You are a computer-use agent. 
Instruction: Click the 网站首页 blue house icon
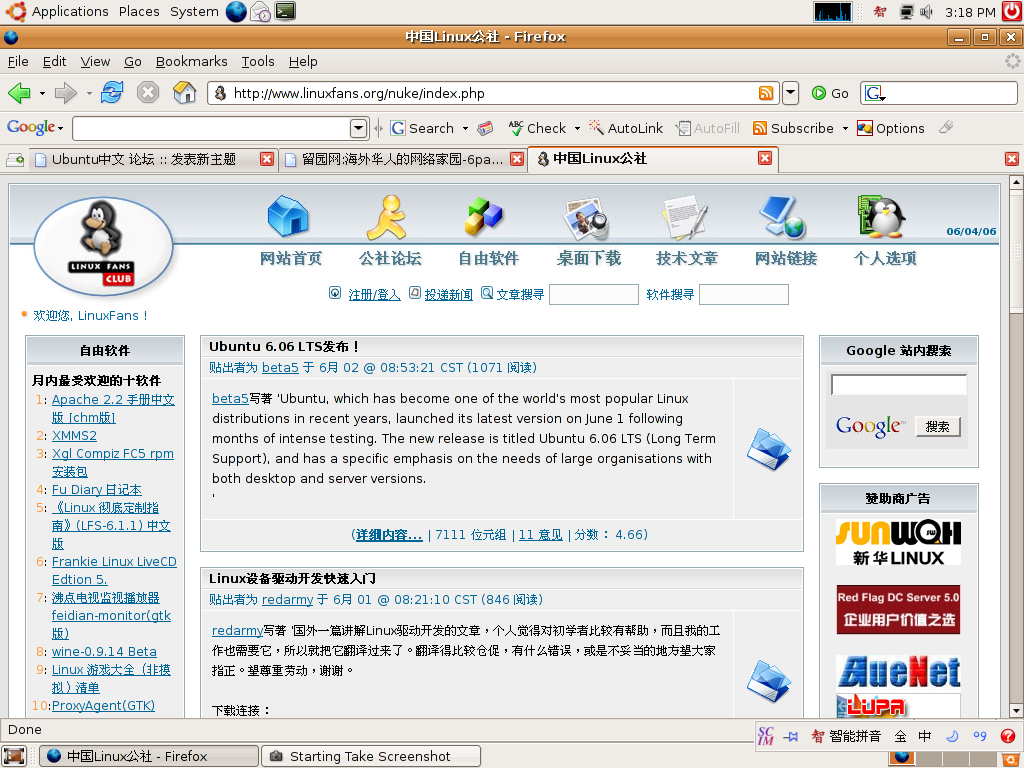(288, 216)
